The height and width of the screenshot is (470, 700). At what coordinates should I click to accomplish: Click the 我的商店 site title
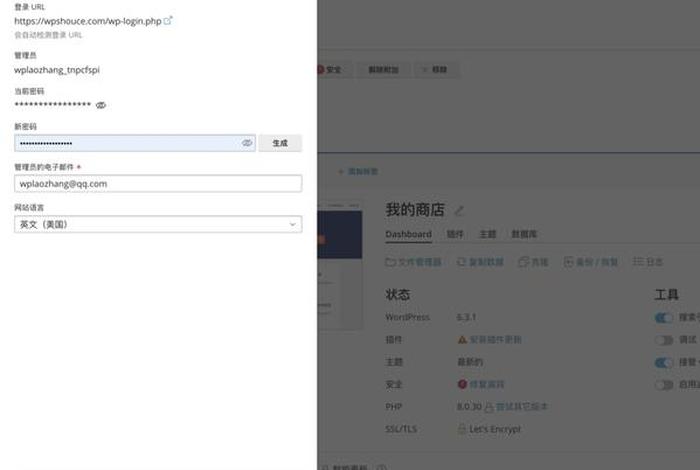pos(415,210)
